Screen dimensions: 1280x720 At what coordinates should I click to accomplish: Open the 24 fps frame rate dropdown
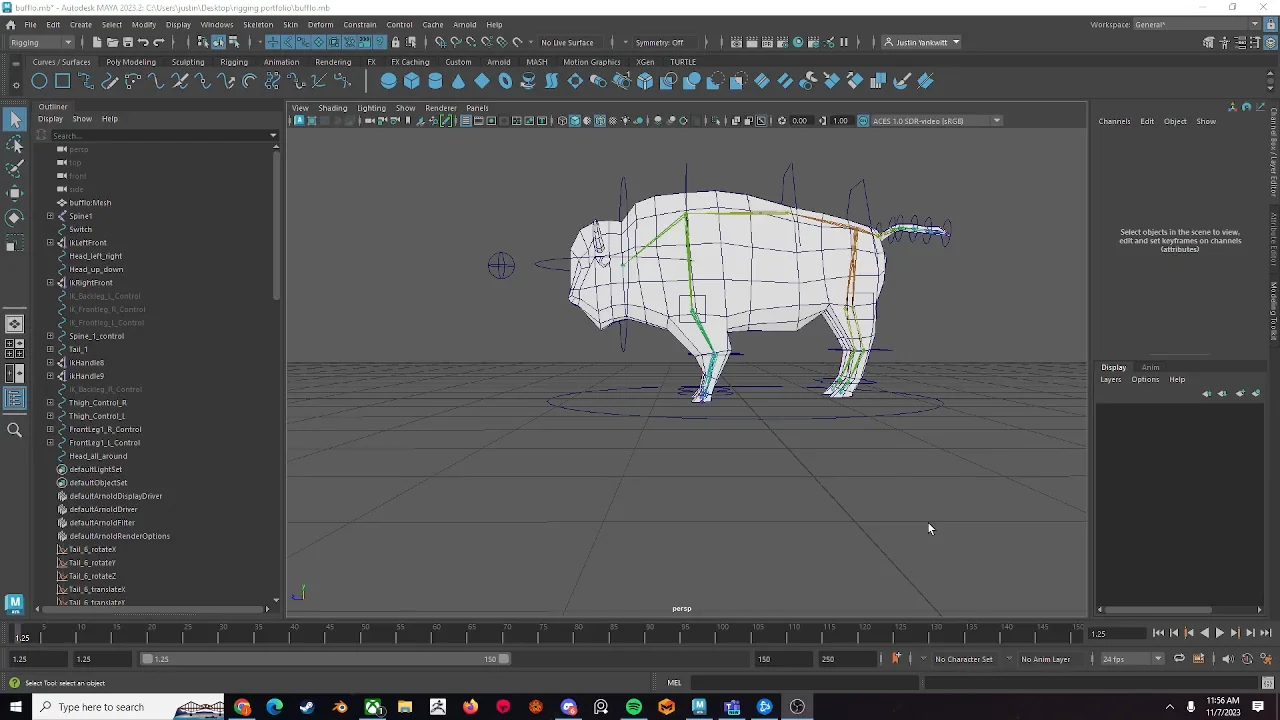click(x=1132, y=659)
